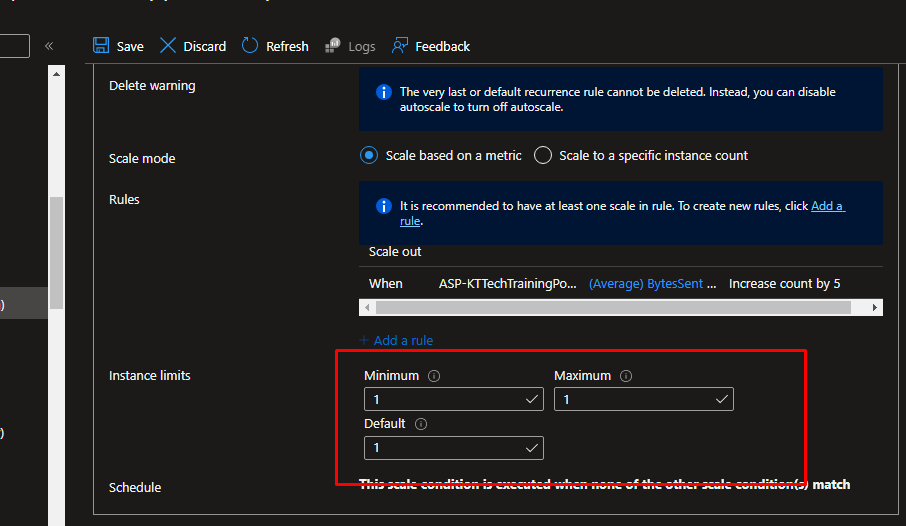Click the Logs icon in toolbar
Image resolution: width=906 pixels, height=526 pixels.
click(x=333, y=46)
